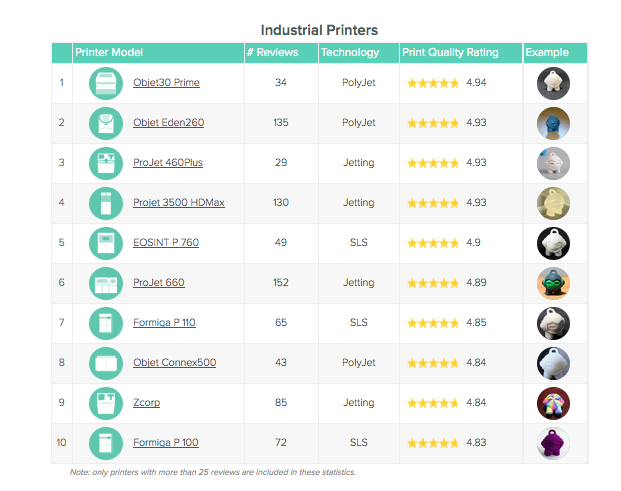Click the EOSINT P 760 printer icon

[106, 243]
